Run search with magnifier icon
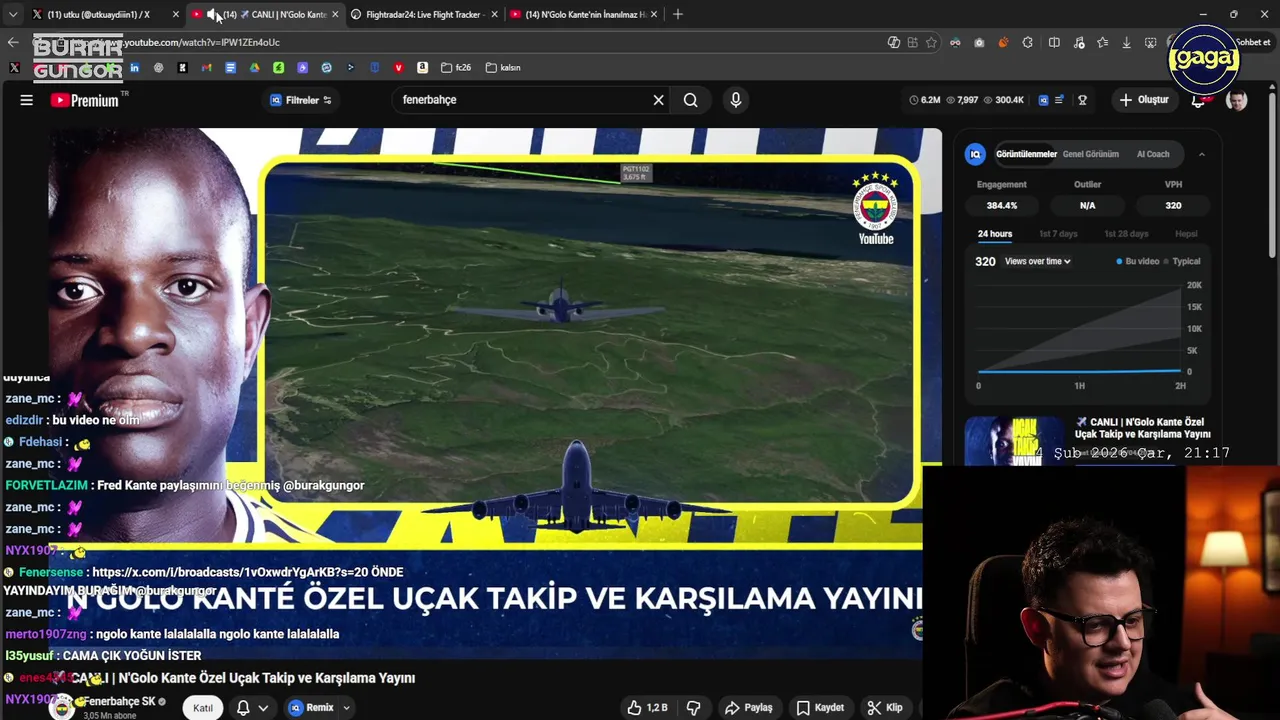Screen dimensions: 1280x720 click(x=690, y=100)
